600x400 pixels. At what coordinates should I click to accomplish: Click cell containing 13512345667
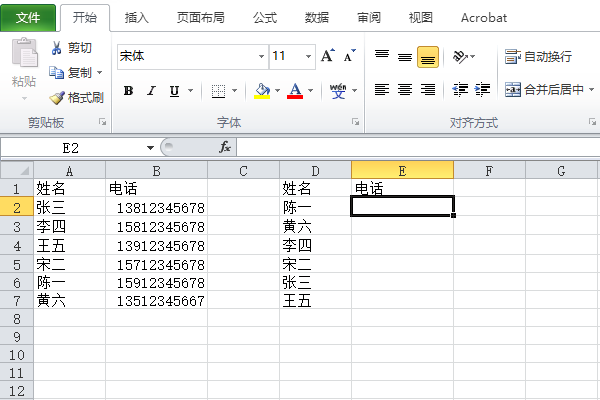157,301
